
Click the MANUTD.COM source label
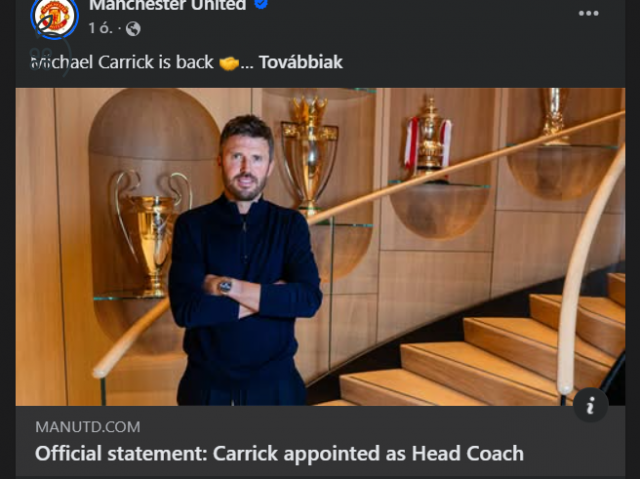[88, 427]
